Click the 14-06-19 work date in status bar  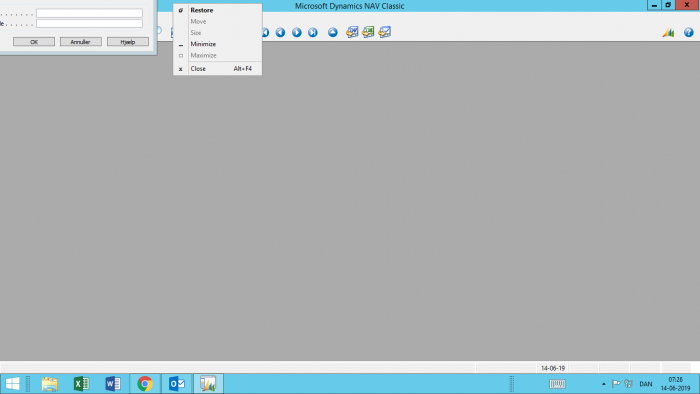553,368
